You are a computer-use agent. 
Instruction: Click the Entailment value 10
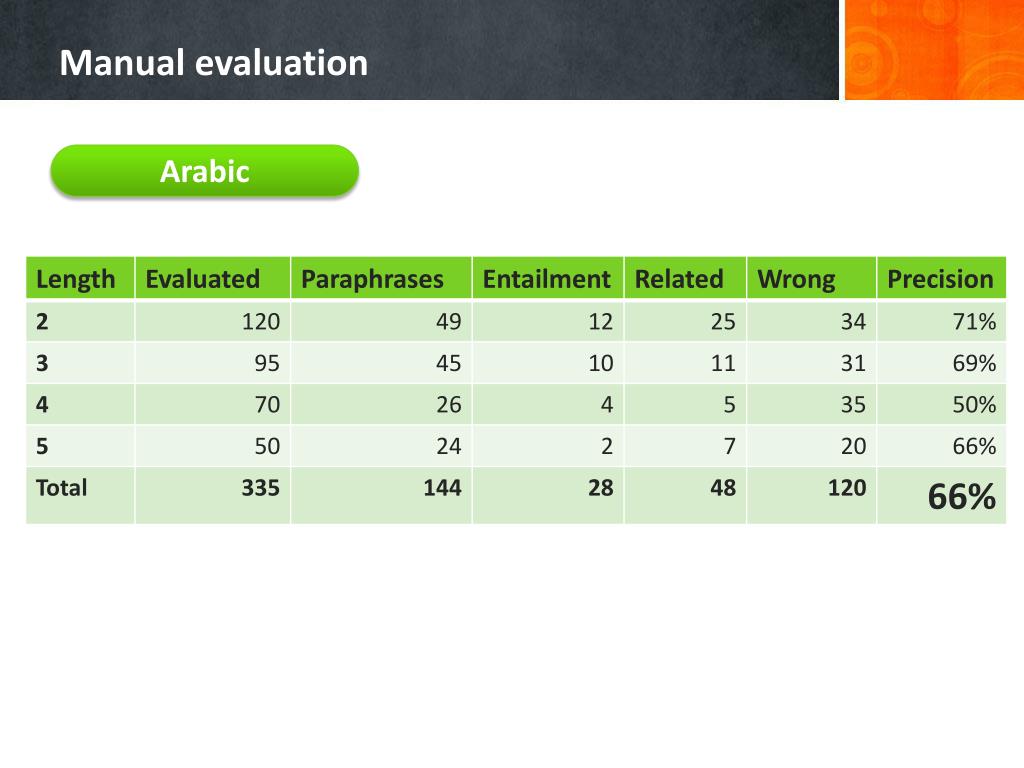[x=601, y=362]
